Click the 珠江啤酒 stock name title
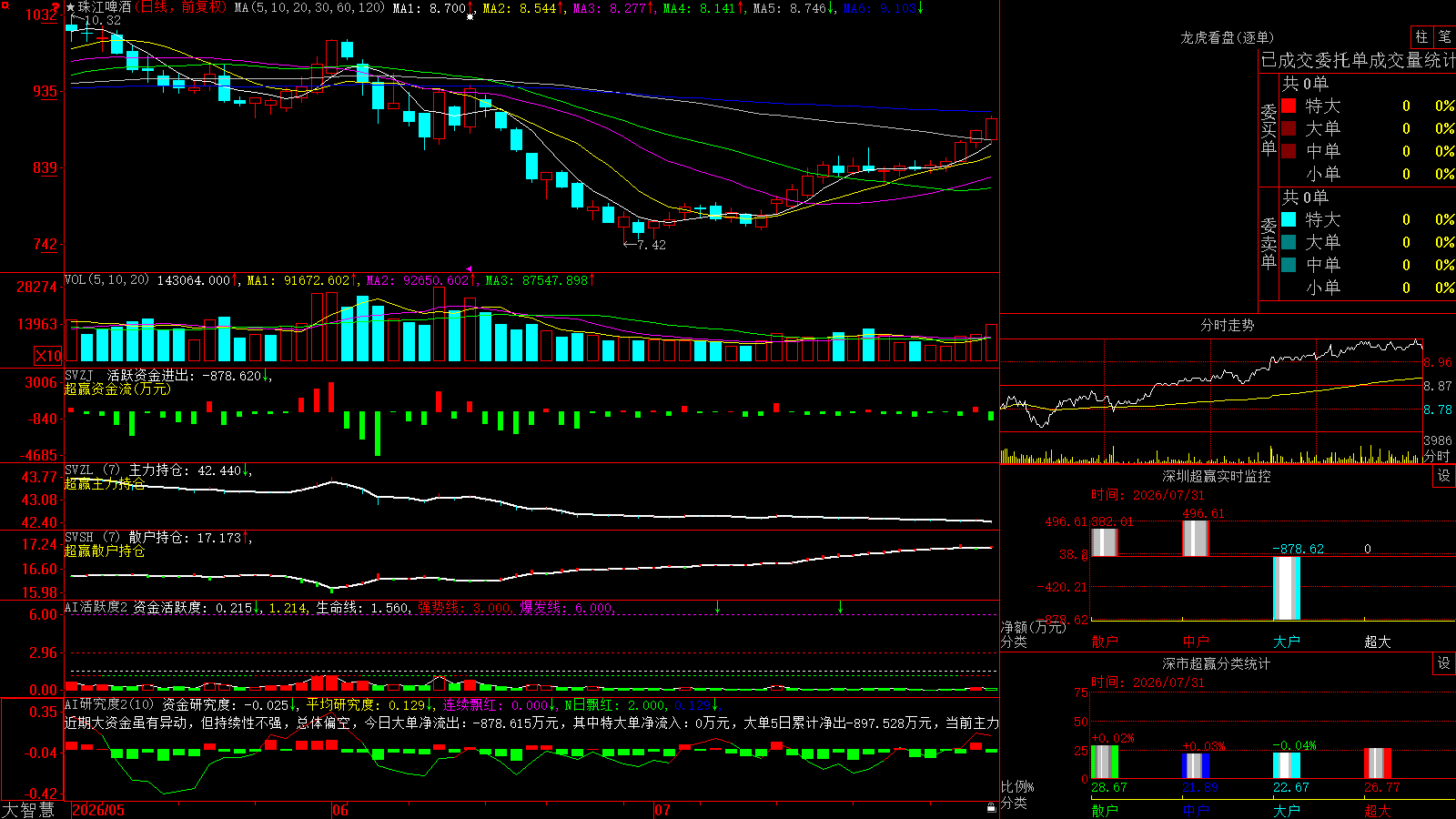 [x=105, y=7]
